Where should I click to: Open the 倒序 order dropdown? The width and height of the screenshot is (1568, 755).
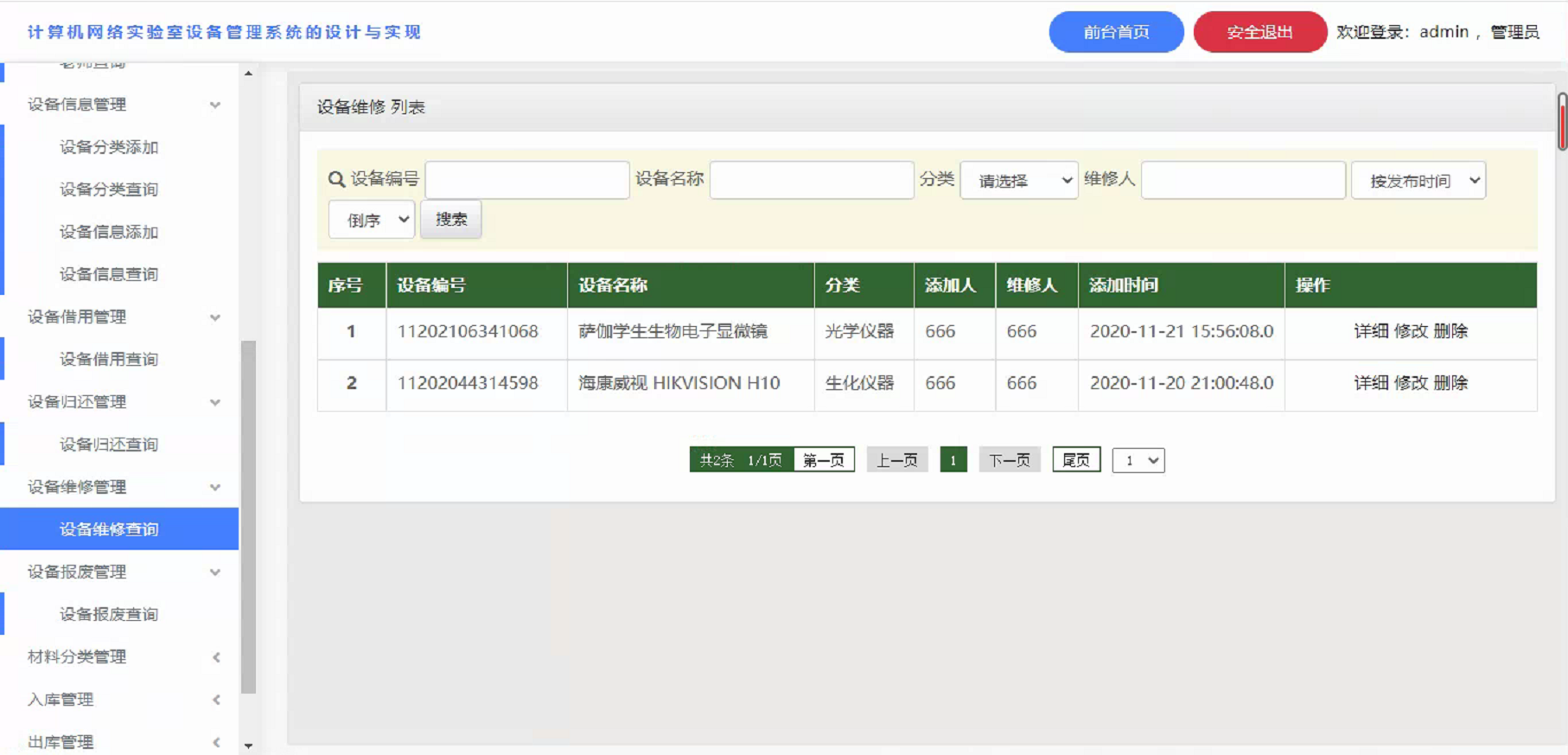(372, 220)
